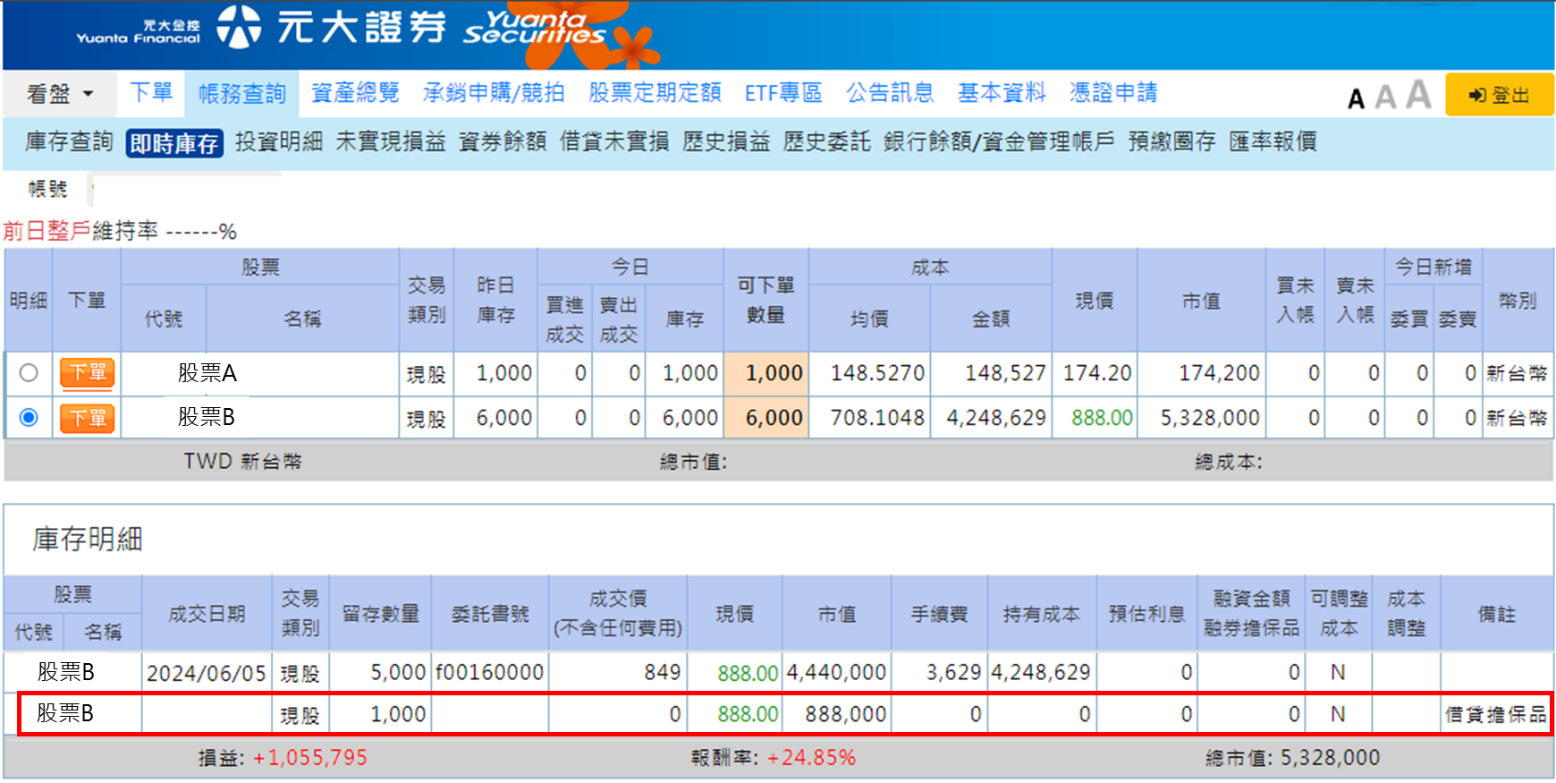Switch to the 資券餘額 tab
This screenshot has width=1556, height=783.
point(503,143)
